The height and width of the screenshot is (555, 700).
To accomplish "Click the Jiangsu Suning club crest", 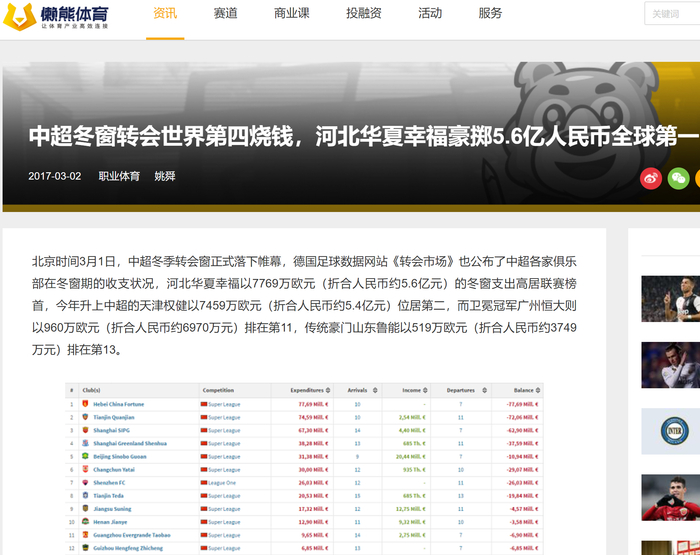I will tap(85, 508).
